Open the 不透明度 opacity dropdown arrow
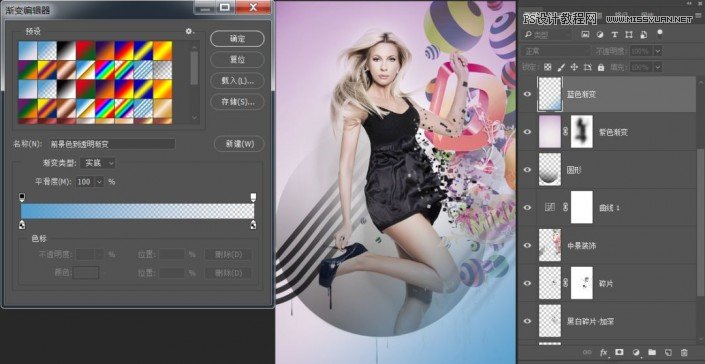The height and width of the screenshot is (364, 705). (x=658, y=51)
